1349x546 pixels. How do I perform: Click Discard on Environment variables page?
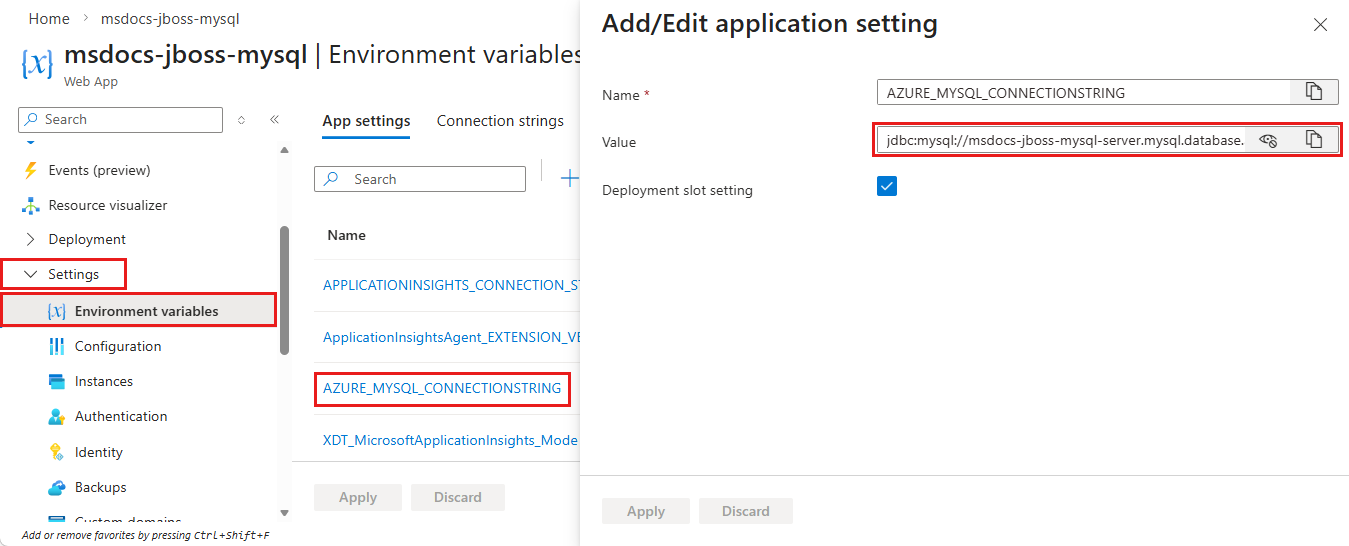[458, 497]
